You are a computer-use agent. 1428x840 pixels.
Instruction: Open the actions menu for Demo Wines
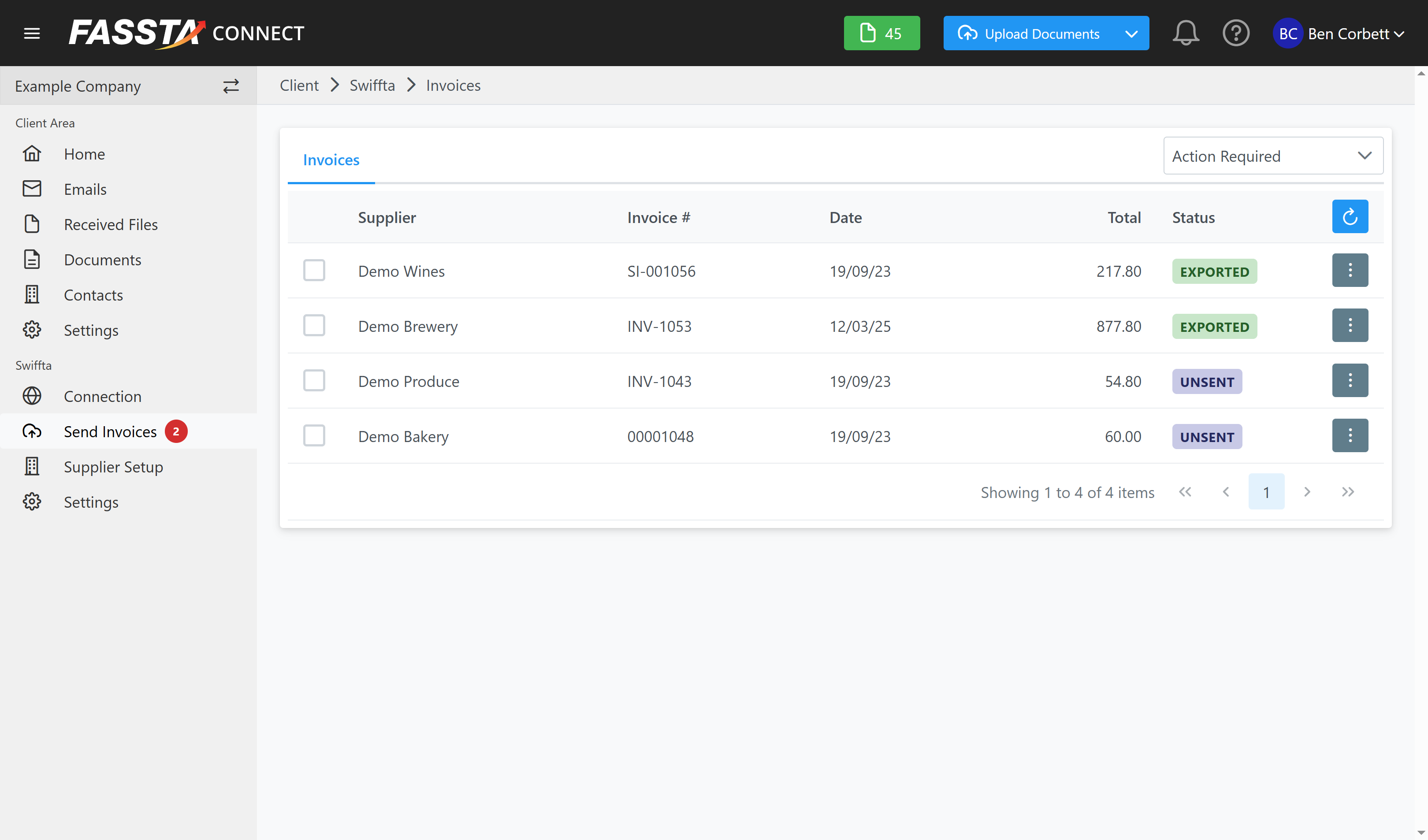pos(1350,270)
